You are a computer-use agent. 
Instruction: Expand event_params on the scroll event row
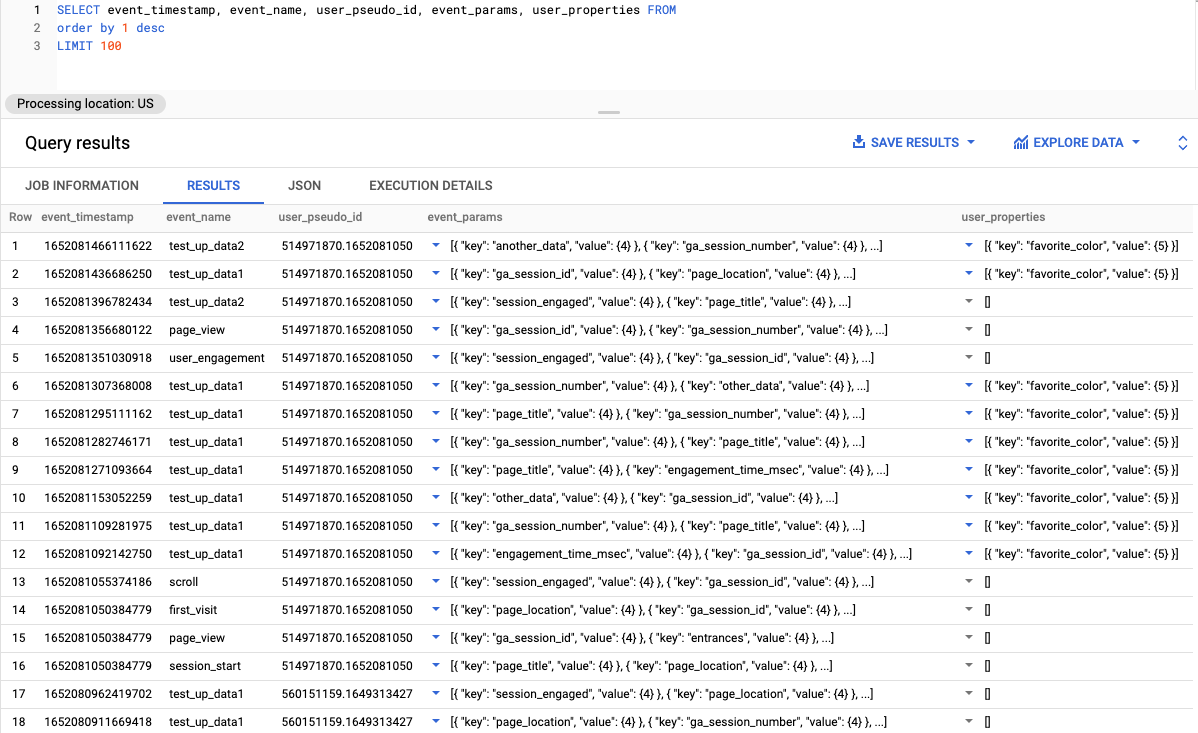tap(434, 581)
